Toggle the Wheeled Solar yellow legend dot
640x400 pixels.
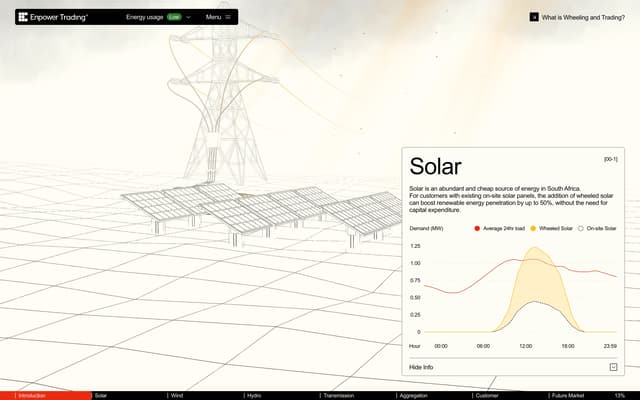tap(533, 229)
